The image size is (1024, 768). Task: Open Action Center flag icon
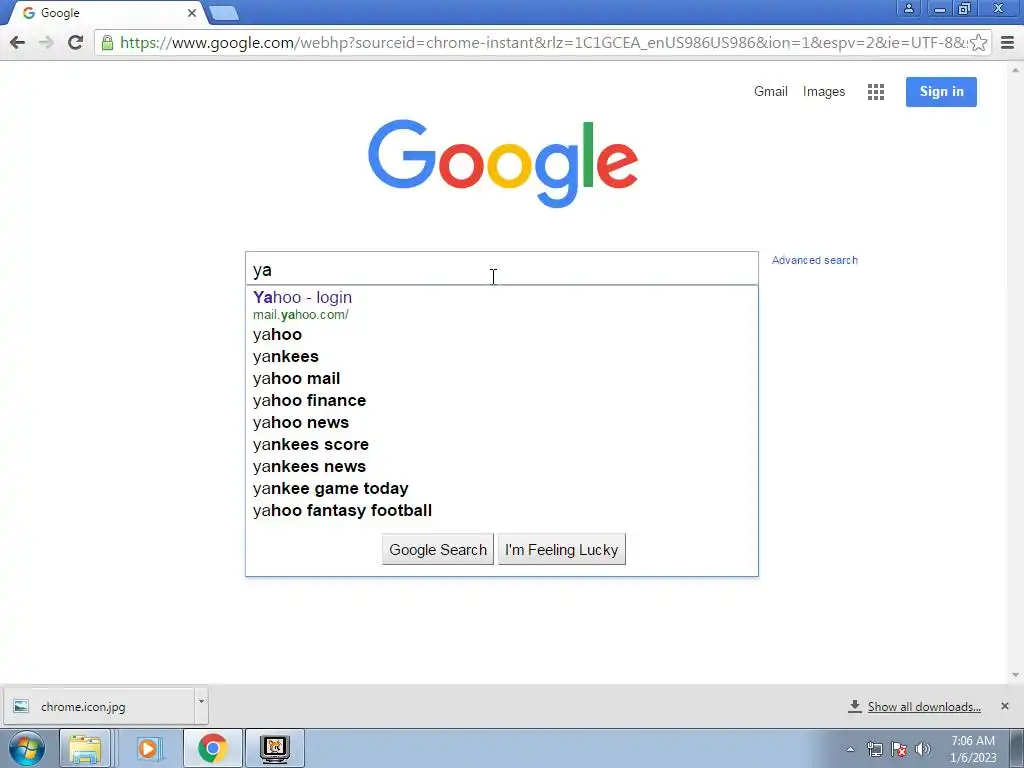[899, 749]
